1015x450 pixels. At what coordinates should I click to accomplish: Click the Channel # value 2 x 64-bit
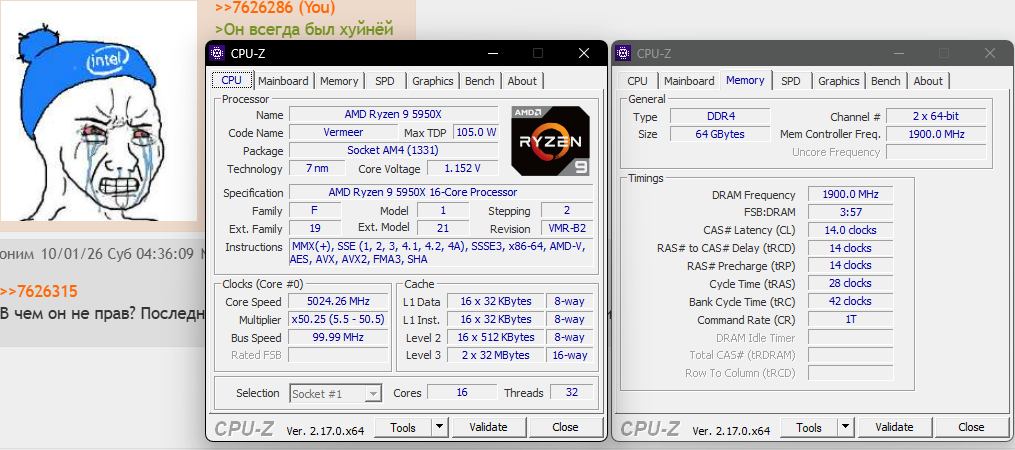pos(936,117)
